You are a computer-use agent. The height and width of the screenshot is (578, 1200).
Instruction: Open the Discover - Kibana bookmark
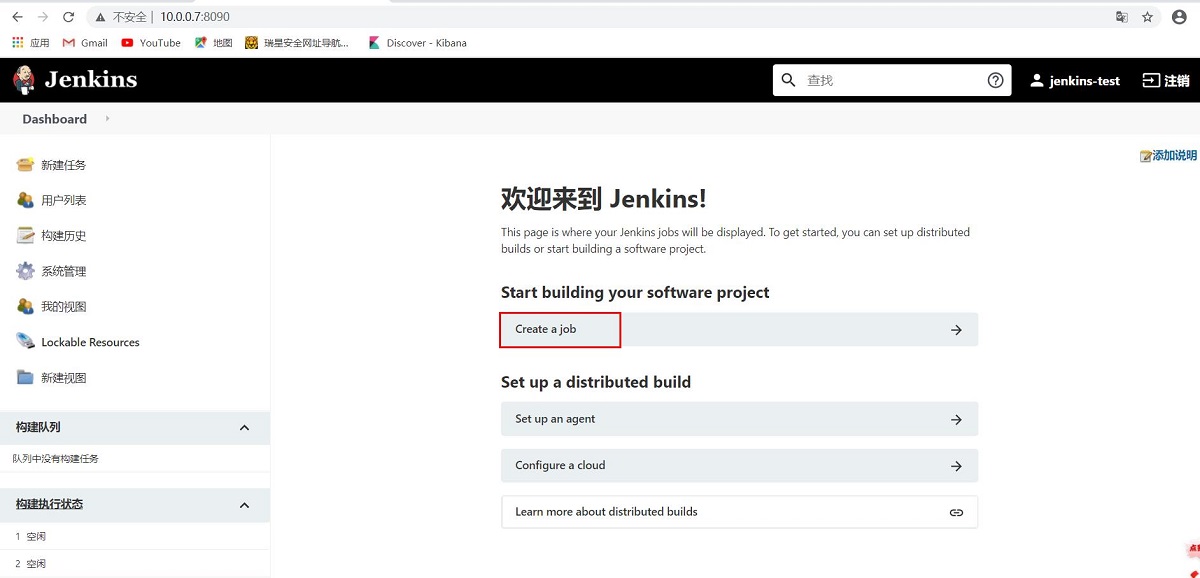[x=417, y=43]
